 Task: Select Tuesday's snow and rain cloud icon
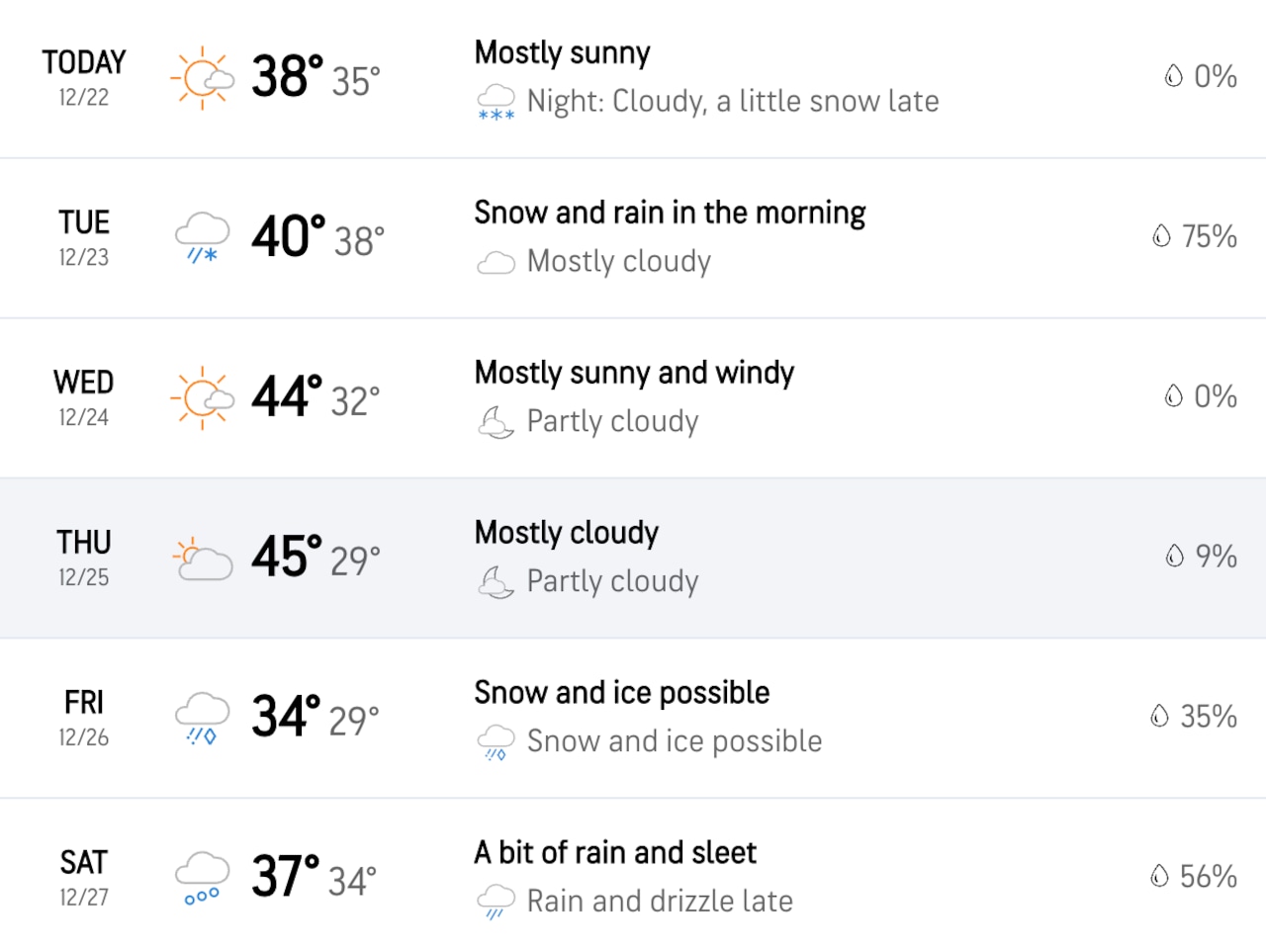pyautogui.click(x=203, y=237)
